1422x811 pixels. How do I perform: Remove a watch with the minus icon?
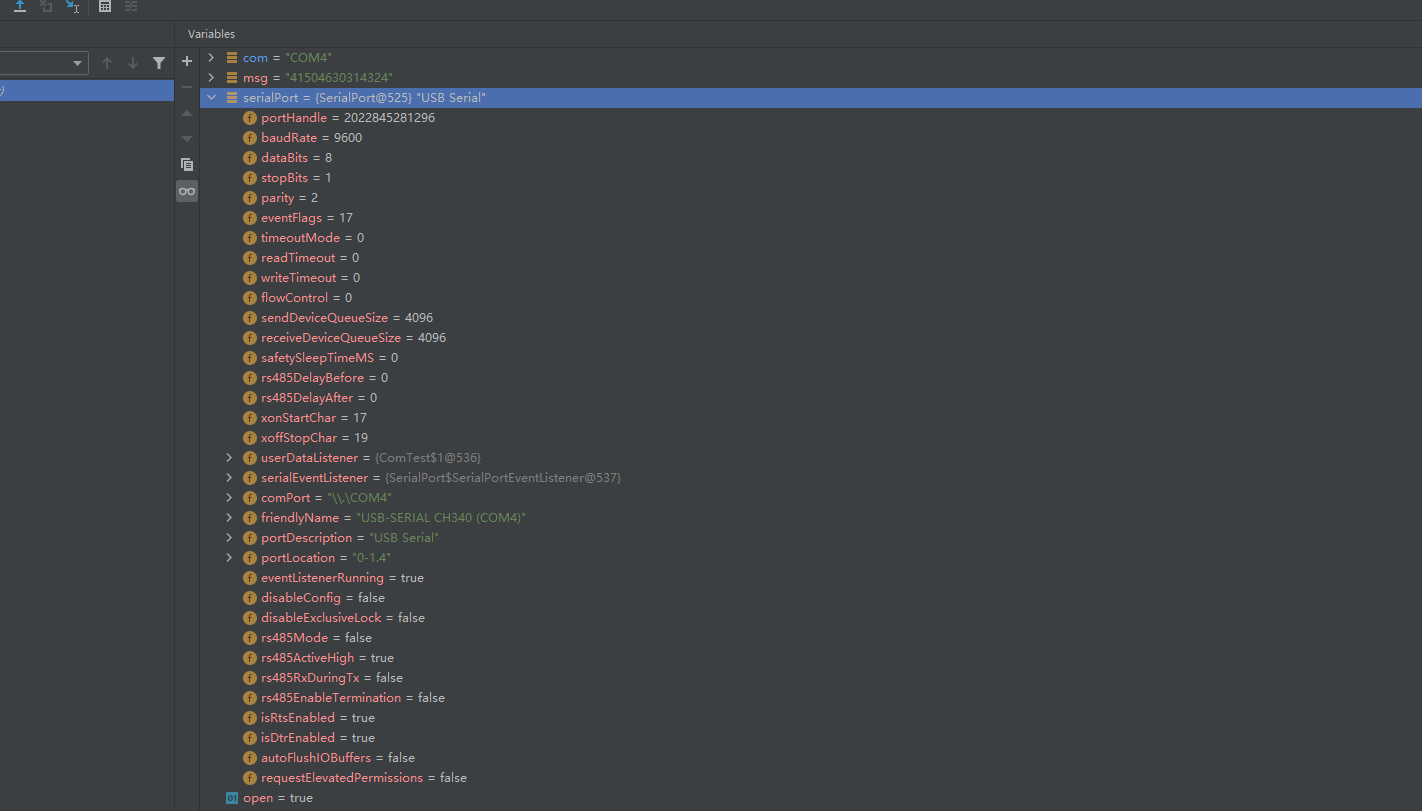point(186,86)
